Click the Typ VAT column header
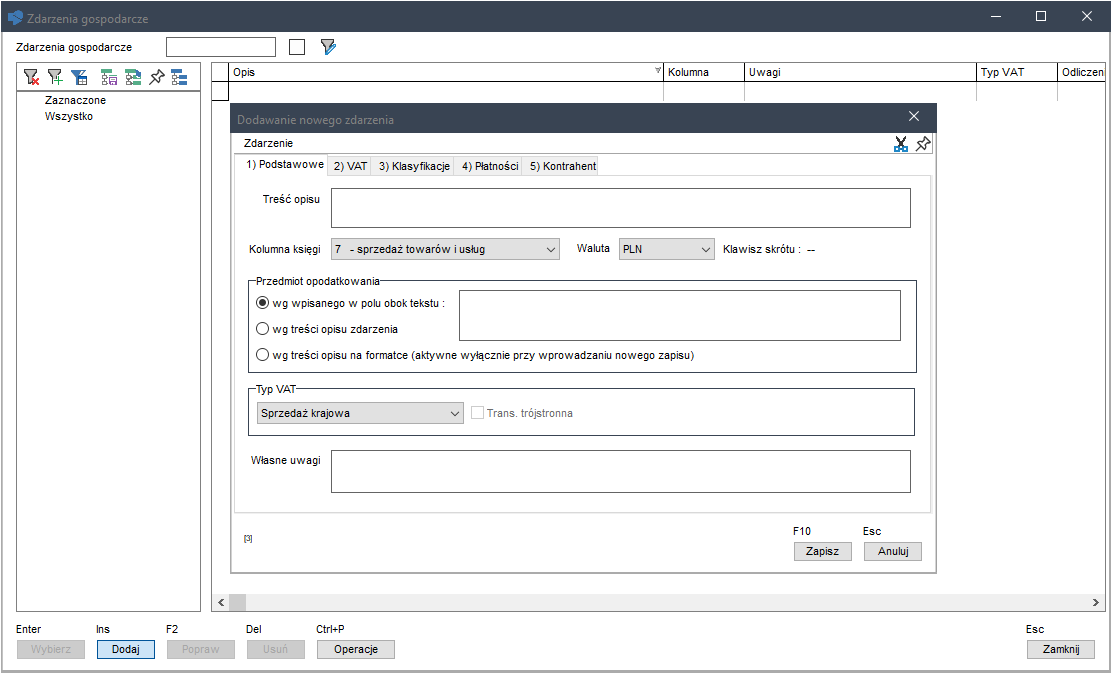Image resolution: width=1112 pixels, height=673 pixels. point(1017,72)
